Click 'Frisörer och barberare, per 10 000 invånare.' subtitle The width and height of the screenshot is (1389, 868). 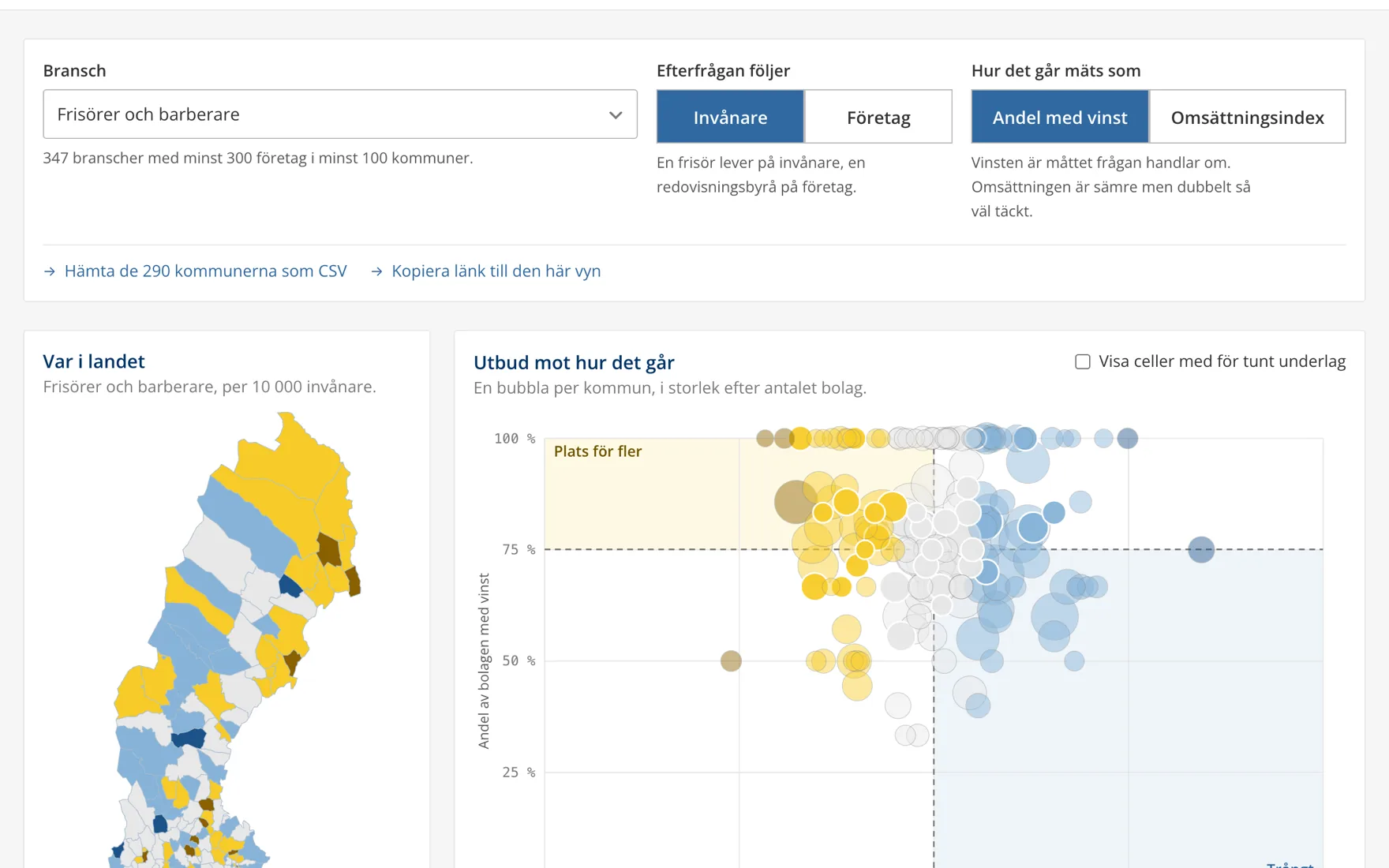(x=209, y=387)
